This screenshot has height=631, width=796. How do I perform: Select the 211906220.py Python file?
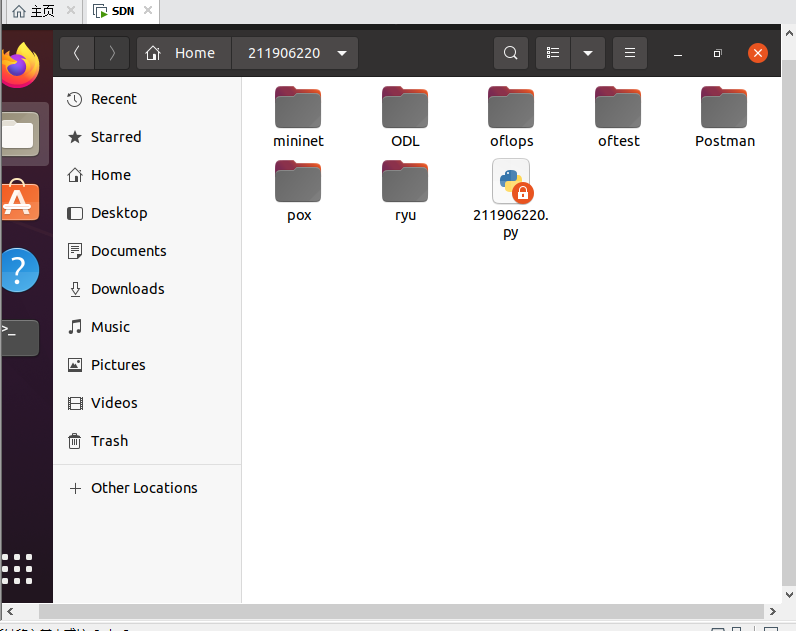(511, 200)
